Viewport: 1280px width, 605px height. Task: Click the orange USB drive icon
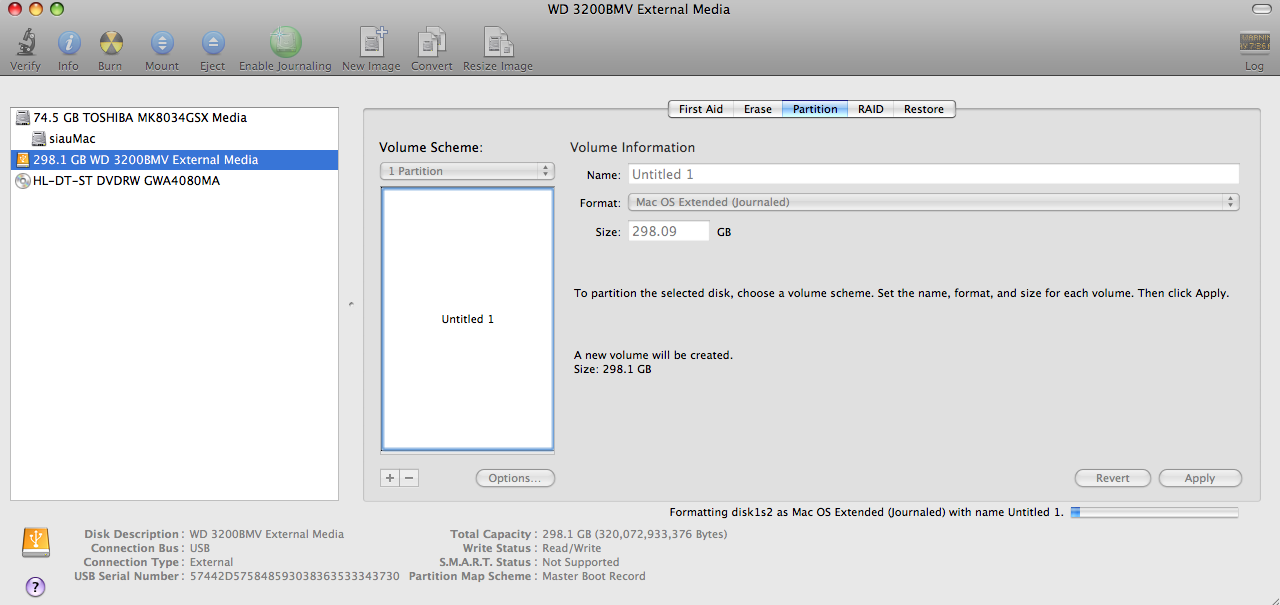[x=35, y=542]
